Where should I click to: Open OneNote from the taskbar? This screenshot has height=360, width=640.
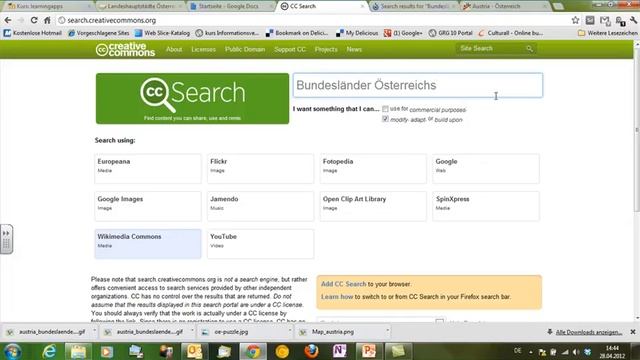pos(340,351)
